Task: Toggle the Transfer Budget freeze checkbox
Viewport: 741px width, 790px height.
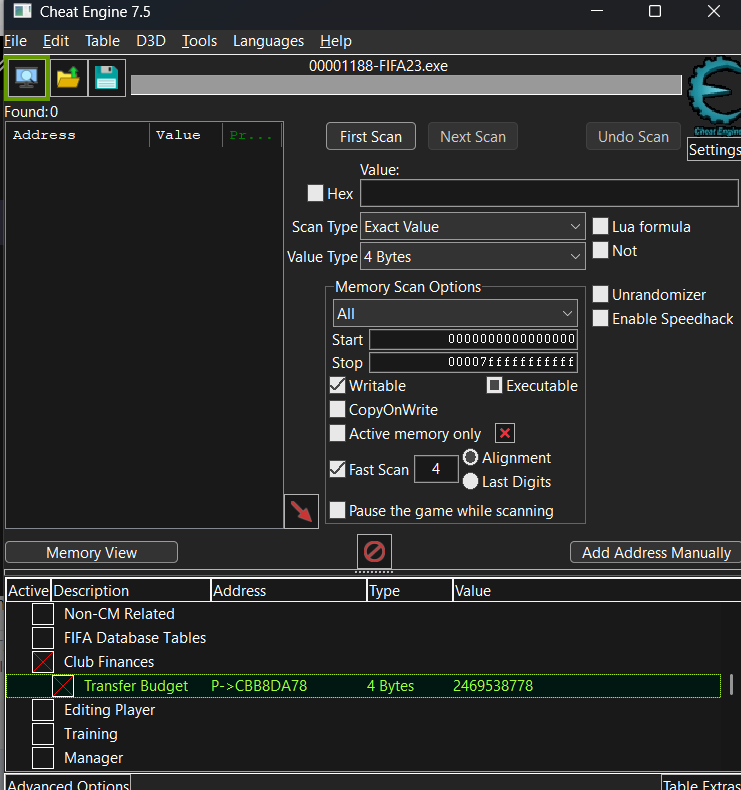Action: [63, 686]
